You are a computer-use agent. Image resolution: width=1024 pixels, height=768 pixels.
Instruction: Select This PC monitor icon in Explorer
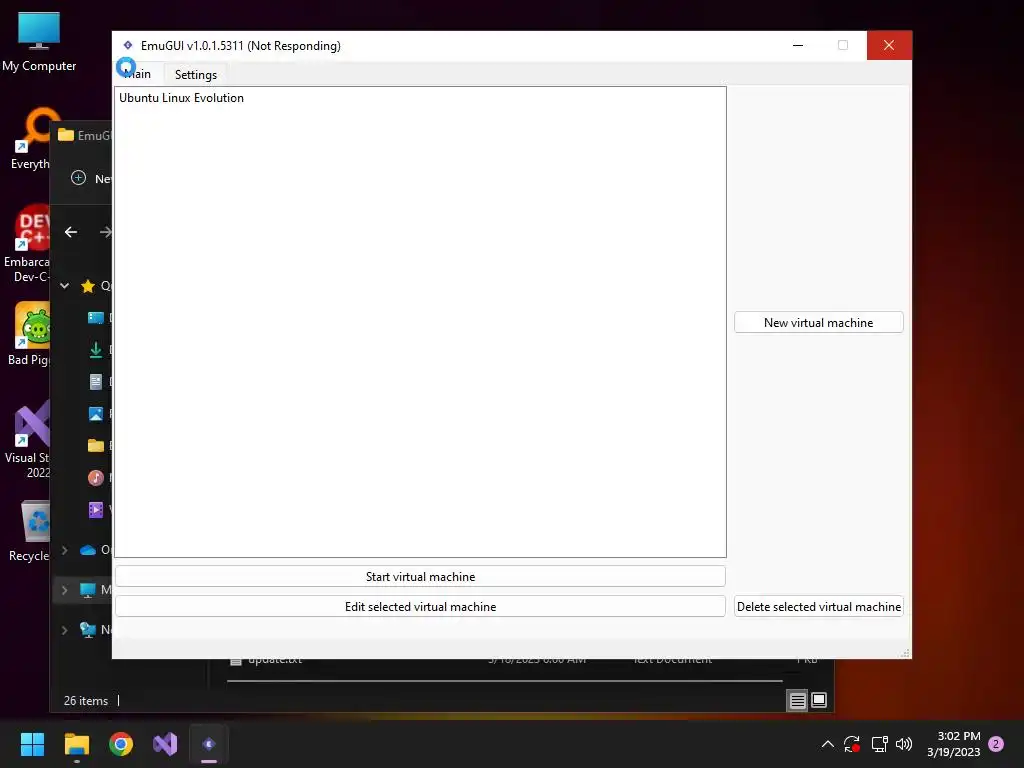click(88, 590)
